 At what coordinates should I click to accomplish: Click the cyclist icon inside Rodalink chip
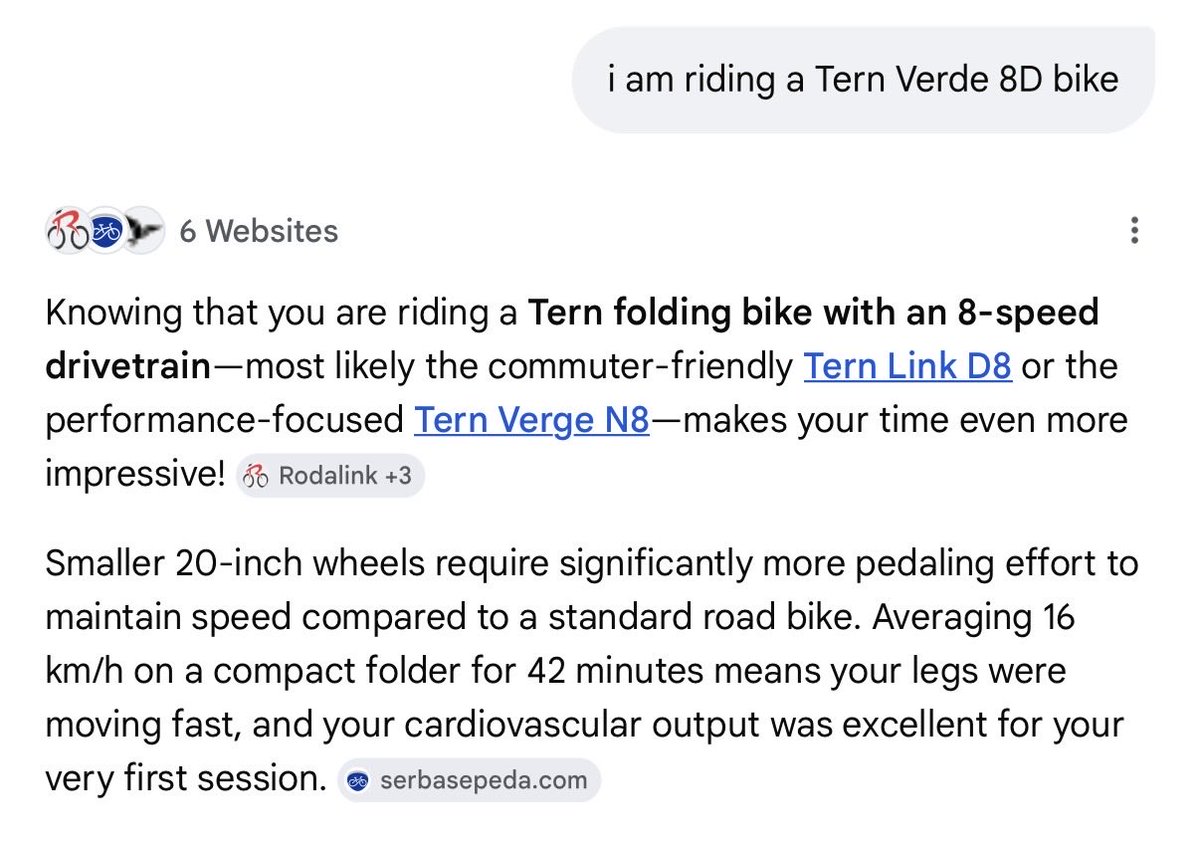(256, 477)
